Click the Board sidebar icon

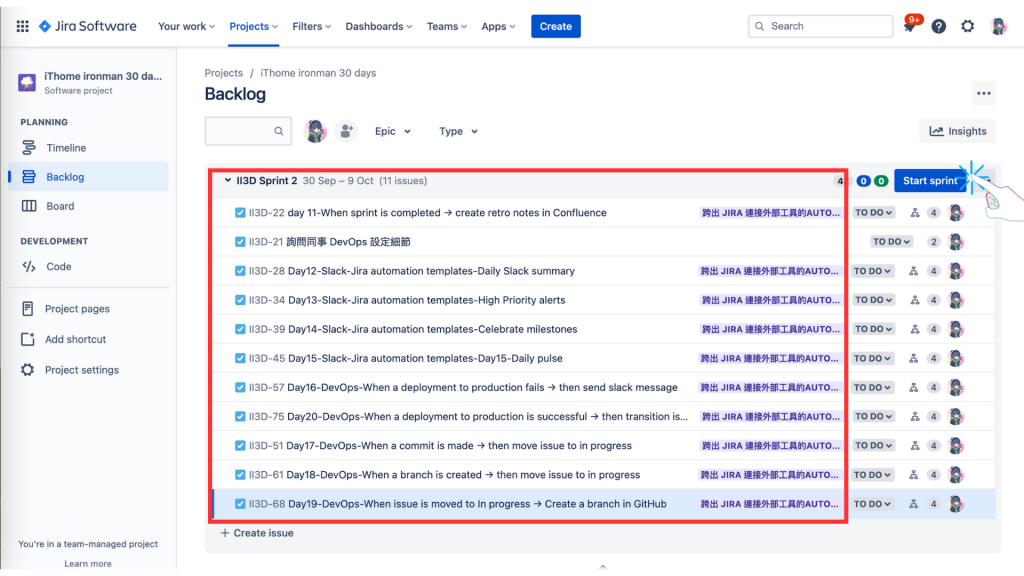[29, 206]
